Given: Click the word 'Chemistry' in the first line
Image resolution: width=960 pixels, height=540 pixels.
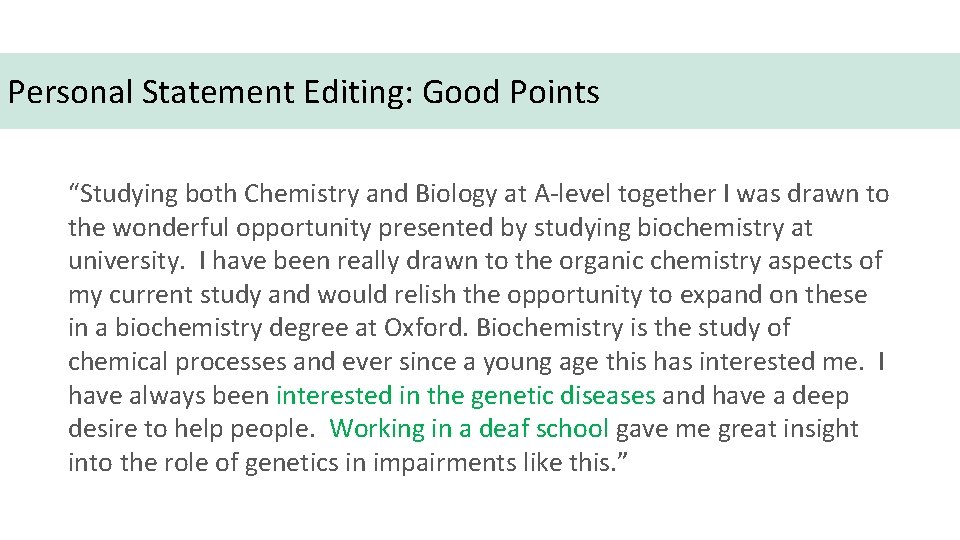Looking at the screenshot, I should (293, 194).
